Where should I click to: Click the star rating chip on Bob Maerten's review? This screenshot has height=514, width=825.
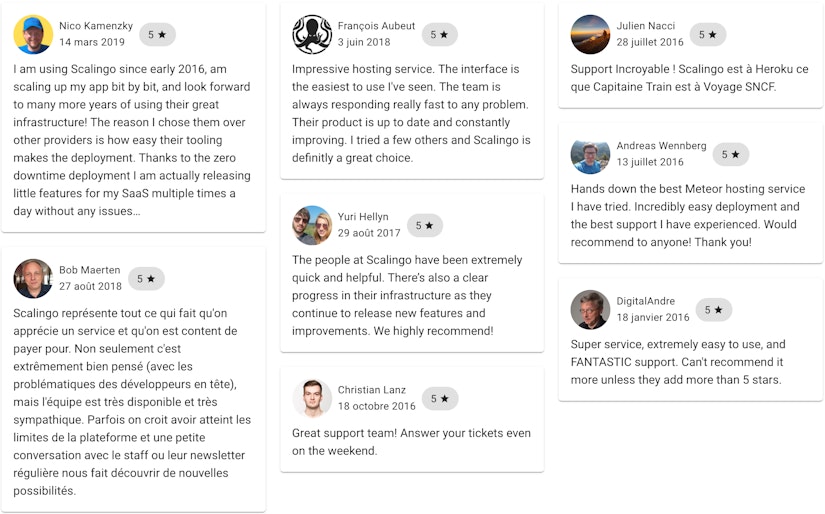tap(146, 279)
